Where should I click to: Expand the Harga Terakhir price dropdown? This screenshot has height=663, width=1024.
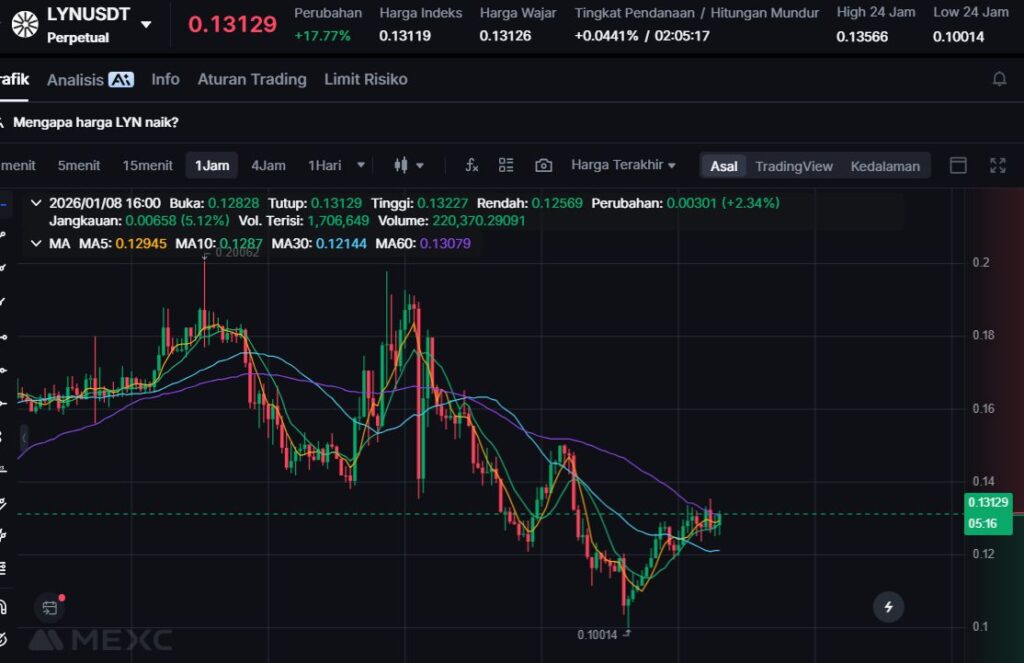(x=623, y=165)
